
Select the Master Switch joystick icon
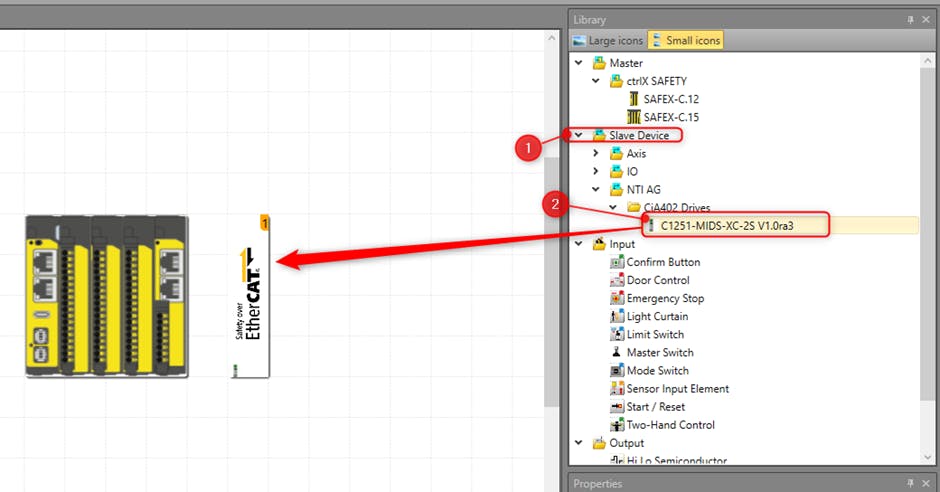click(x=617, y=352)
